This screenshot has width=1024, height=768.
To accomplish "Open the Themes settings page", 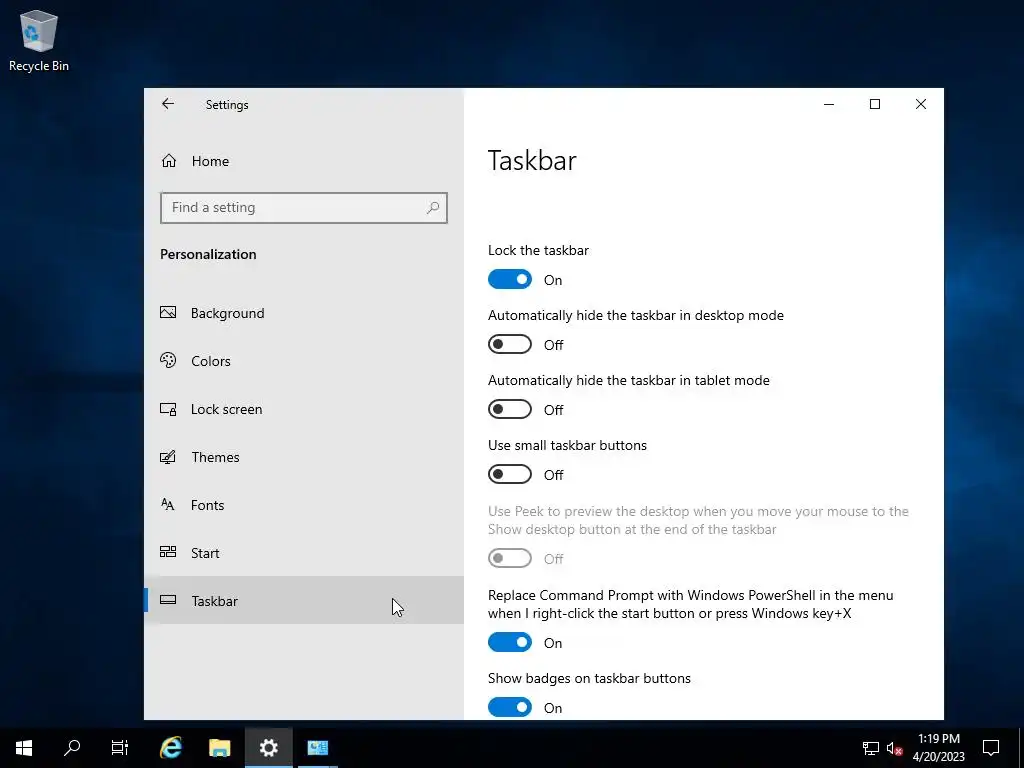I will (304, 456).
